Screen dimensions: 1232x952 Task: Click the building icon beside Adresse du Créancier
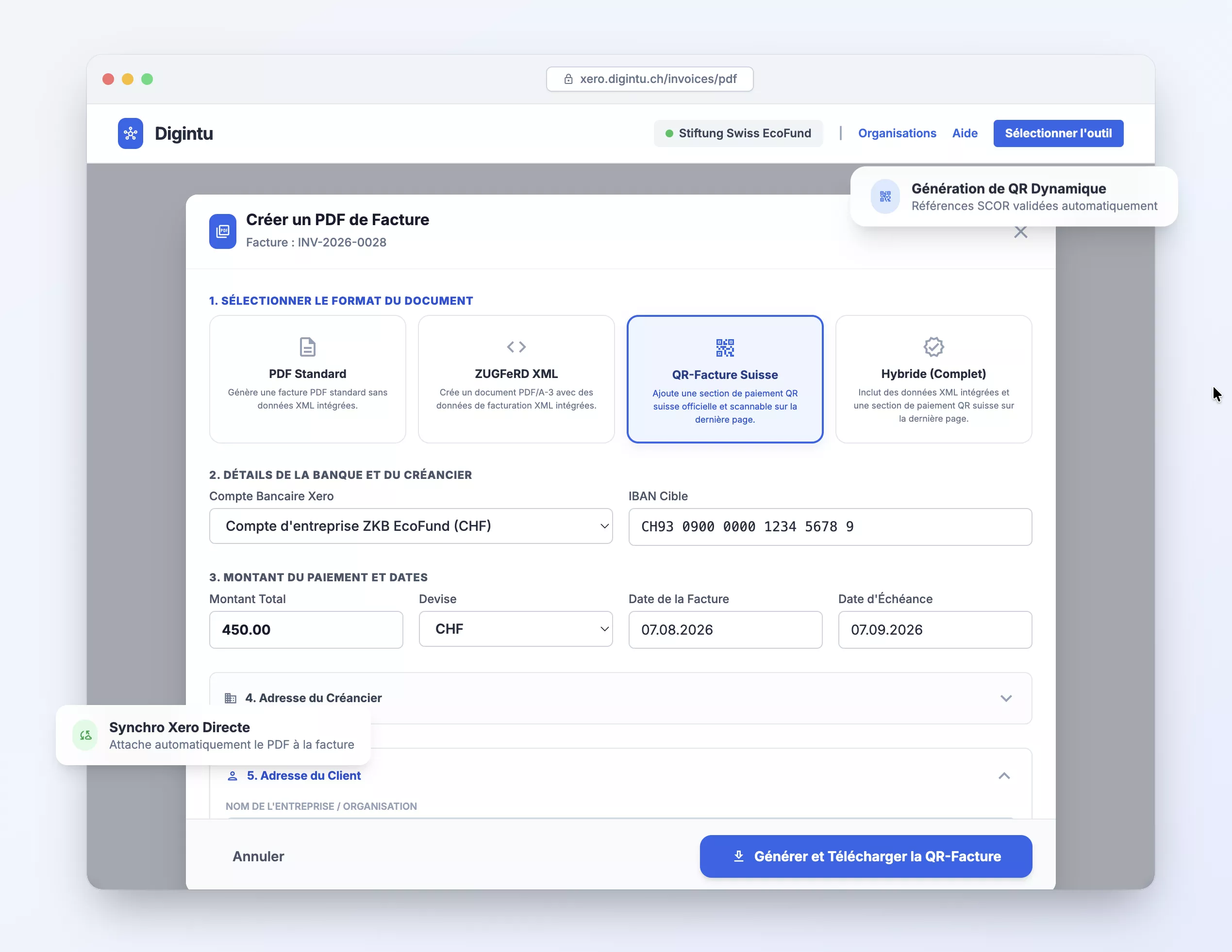tap(230, 698)
